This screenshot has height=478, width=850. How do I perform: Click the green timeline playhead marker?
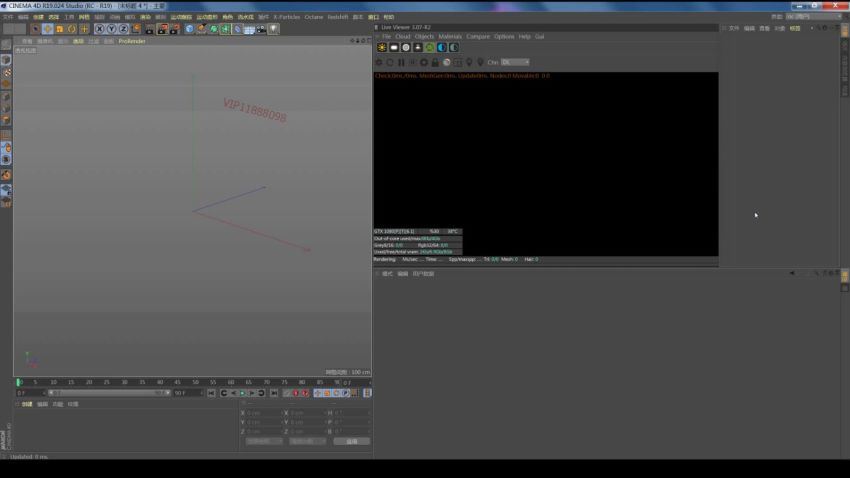click(x=18, y=382)
